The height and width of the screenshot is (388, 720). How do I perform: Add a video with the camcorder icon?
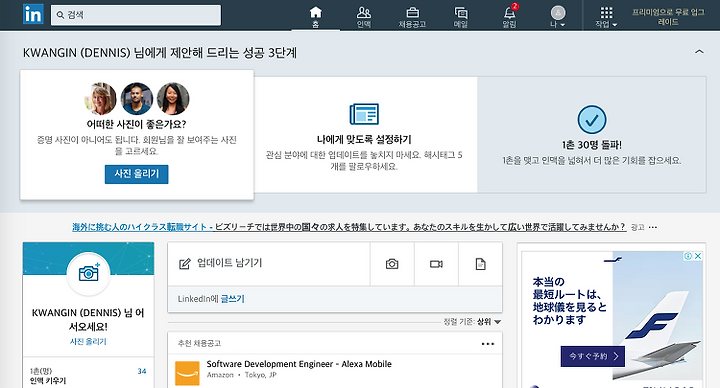click(x=436, y=264)
